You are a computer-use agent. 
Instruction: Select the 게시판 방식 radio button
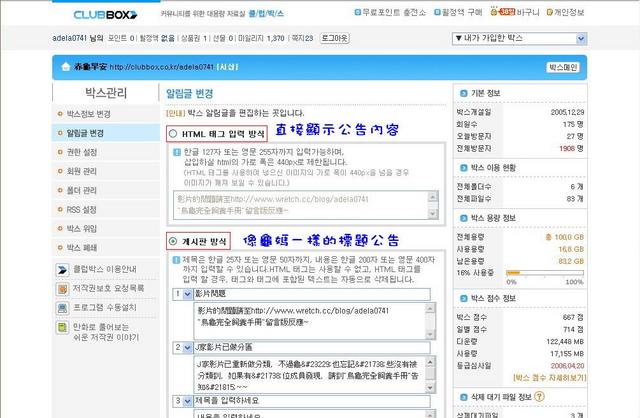click(173, 241)
